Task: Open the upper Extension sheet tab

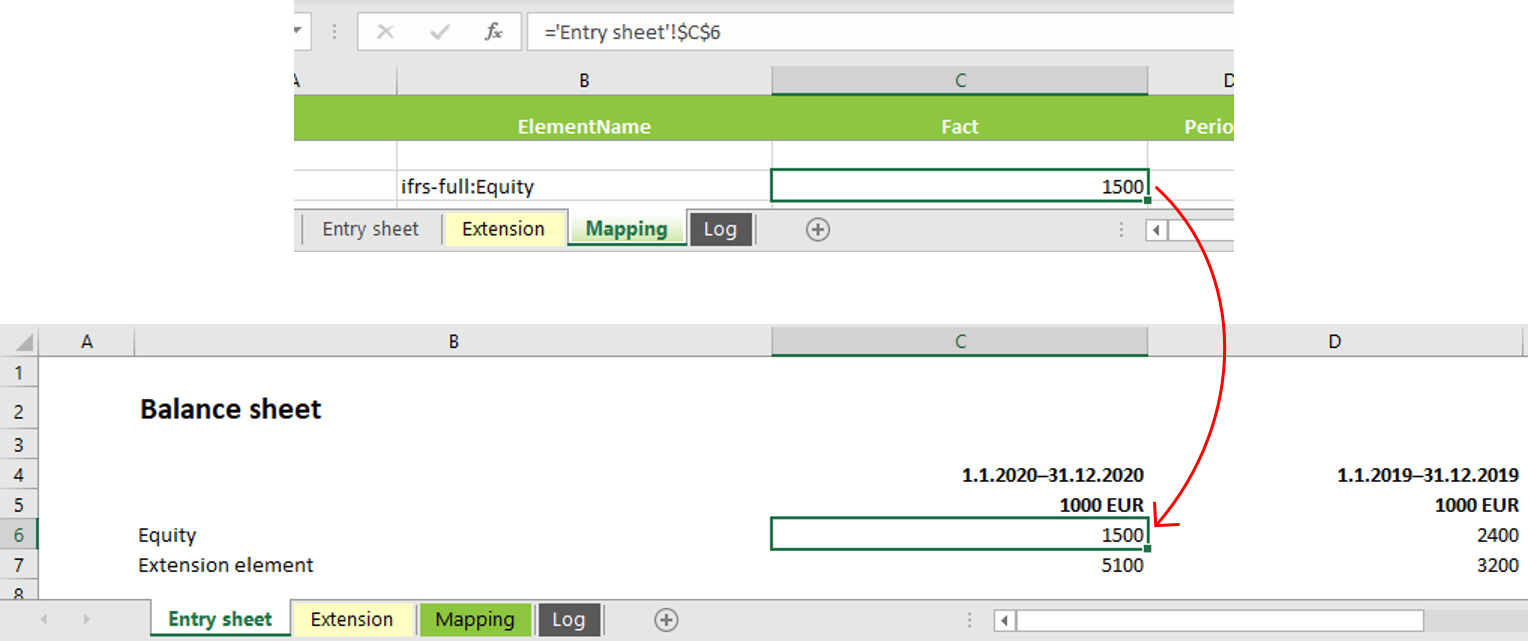Action: pos(503,229)
